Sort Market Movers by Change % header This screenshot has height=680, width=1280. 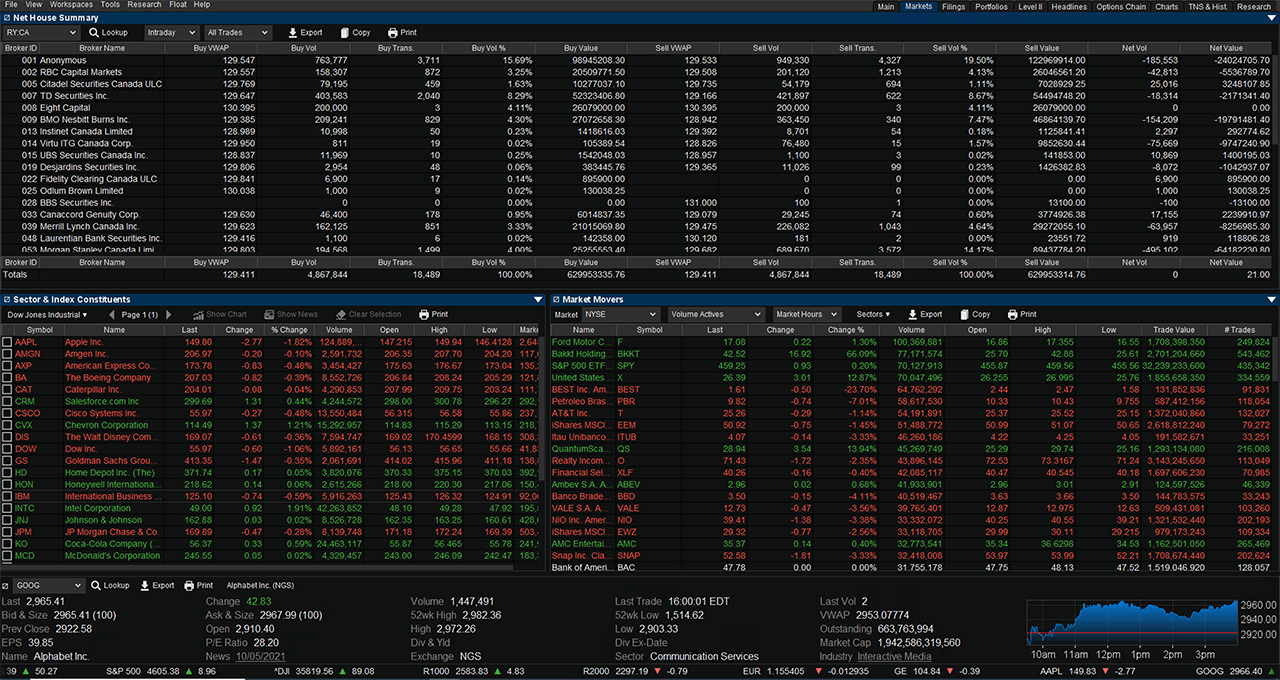[845, 329]
